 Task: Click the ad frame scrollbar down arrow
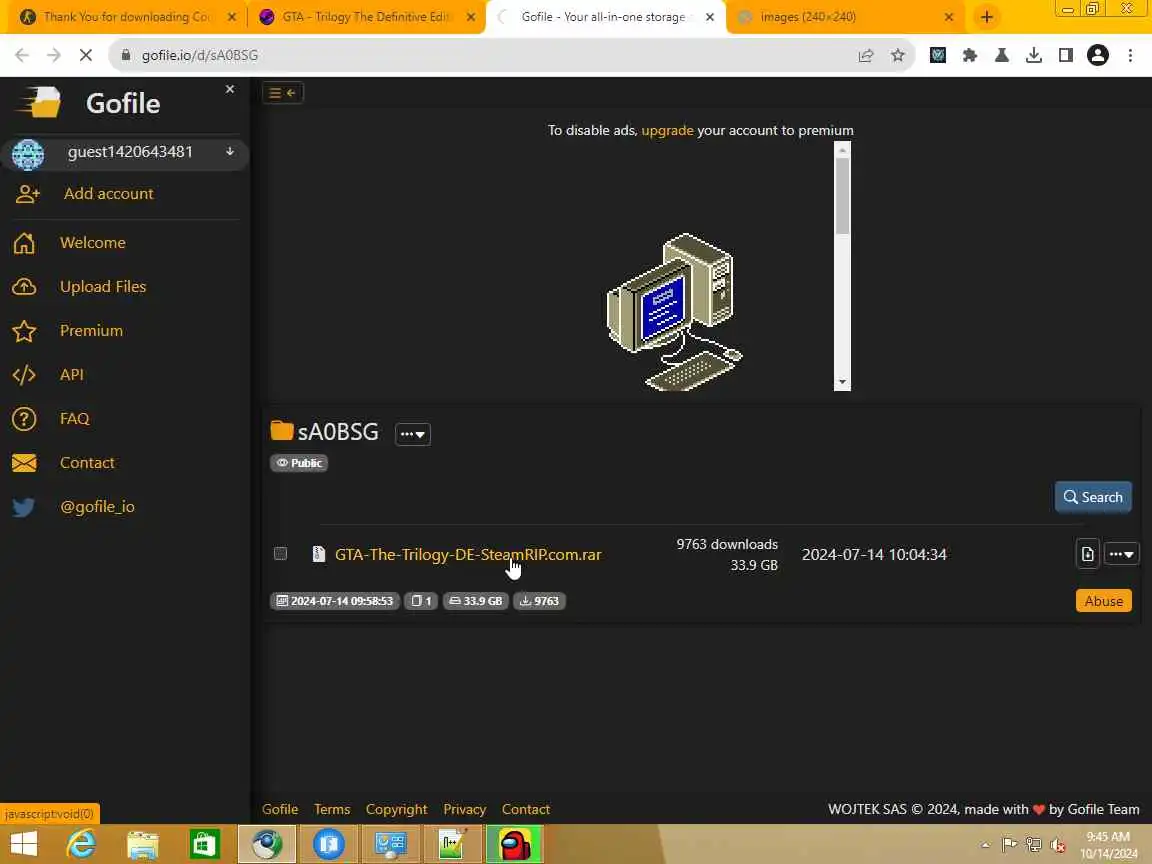pos(842,383)
